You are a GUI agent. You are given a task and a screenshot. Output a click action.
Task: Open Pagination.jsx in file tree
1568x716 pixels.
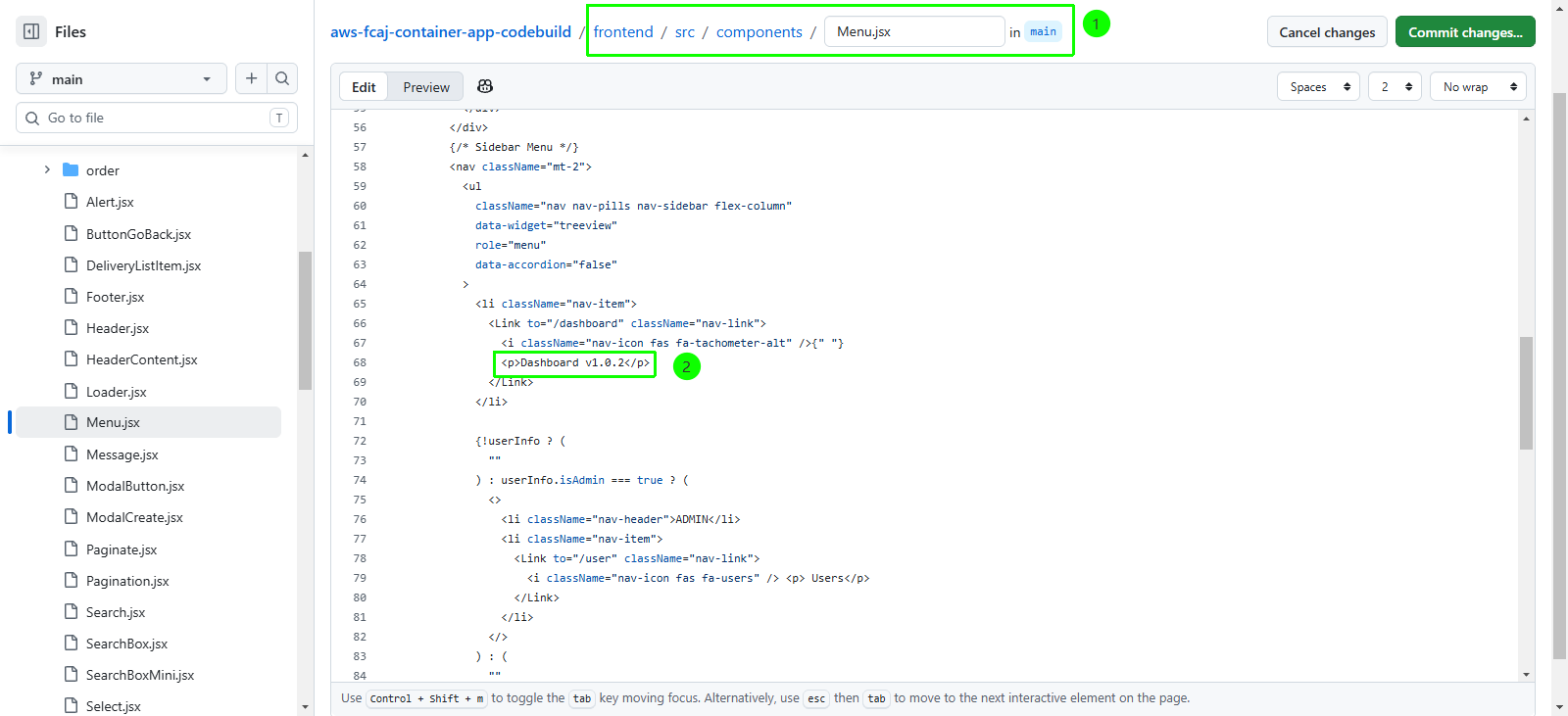(x=127, y=581)
